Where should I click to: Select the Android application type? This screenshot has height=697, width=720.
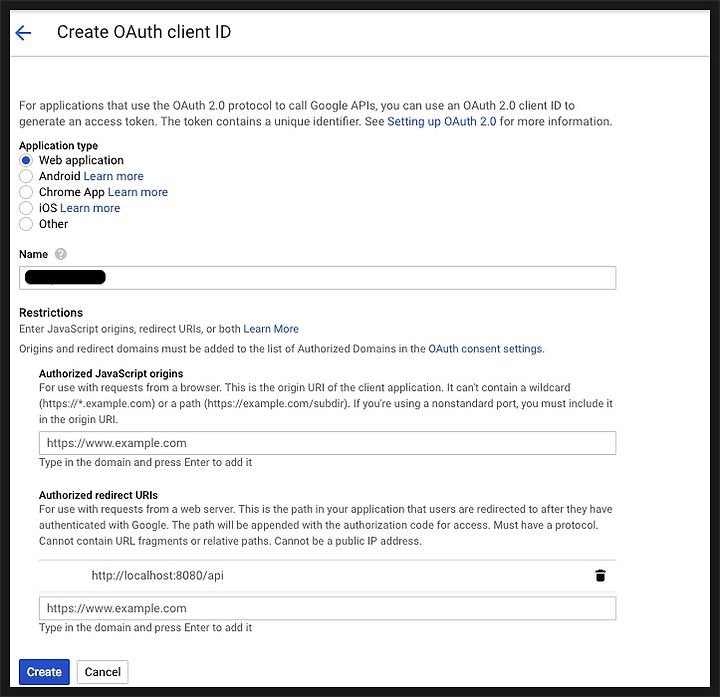click(26, 176)
